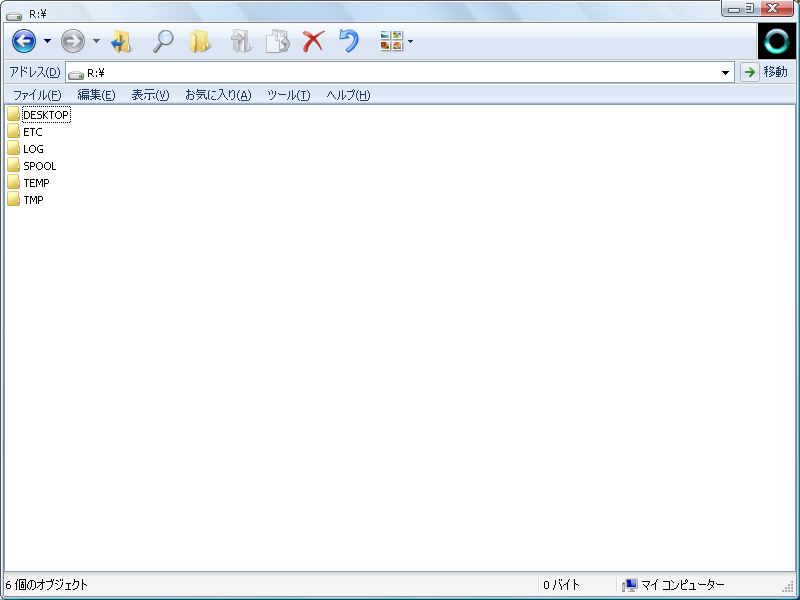Click the LOG folder icon
Screen dimensions: 800x600
pos(14,148)
